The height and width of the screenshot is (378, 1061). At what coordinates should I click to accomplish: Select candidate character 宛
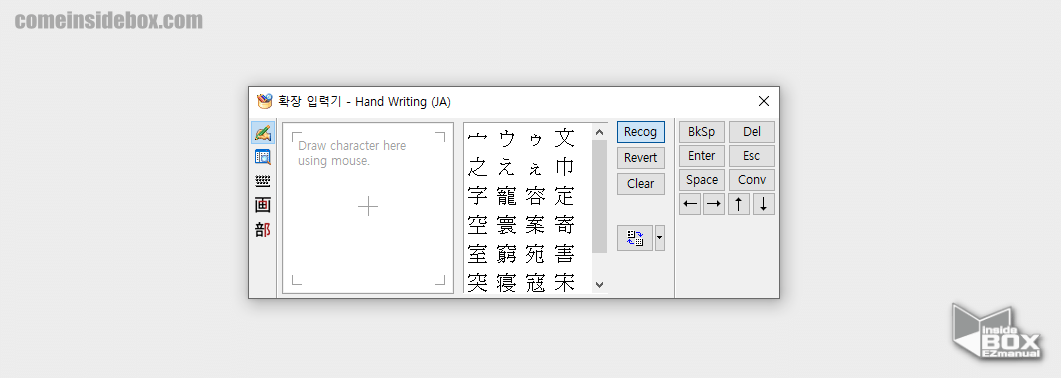click(535, 254)
